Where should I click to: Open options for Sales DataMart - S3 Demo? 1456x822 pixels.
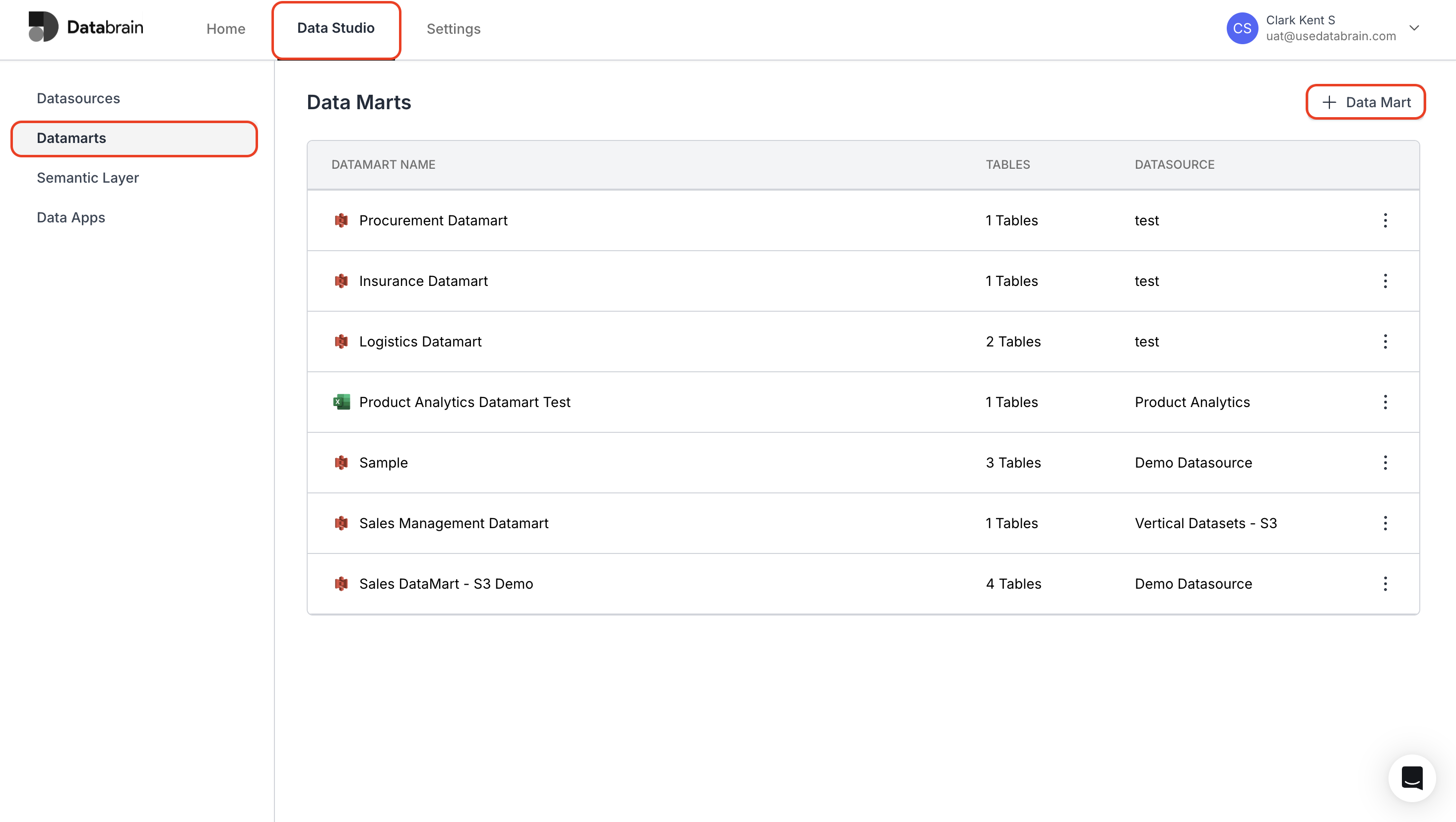(x=1385, y=583)
